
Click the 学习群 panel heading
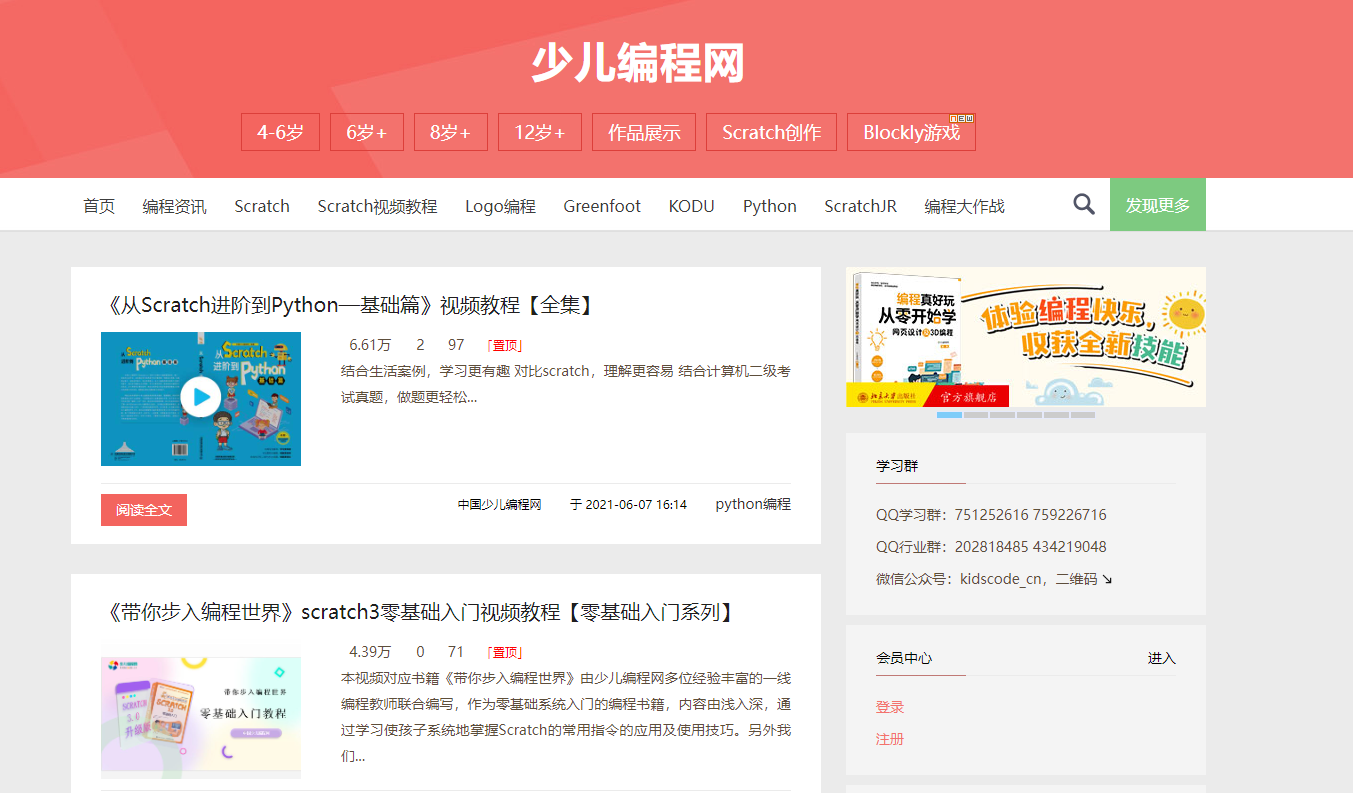(897, 466)
